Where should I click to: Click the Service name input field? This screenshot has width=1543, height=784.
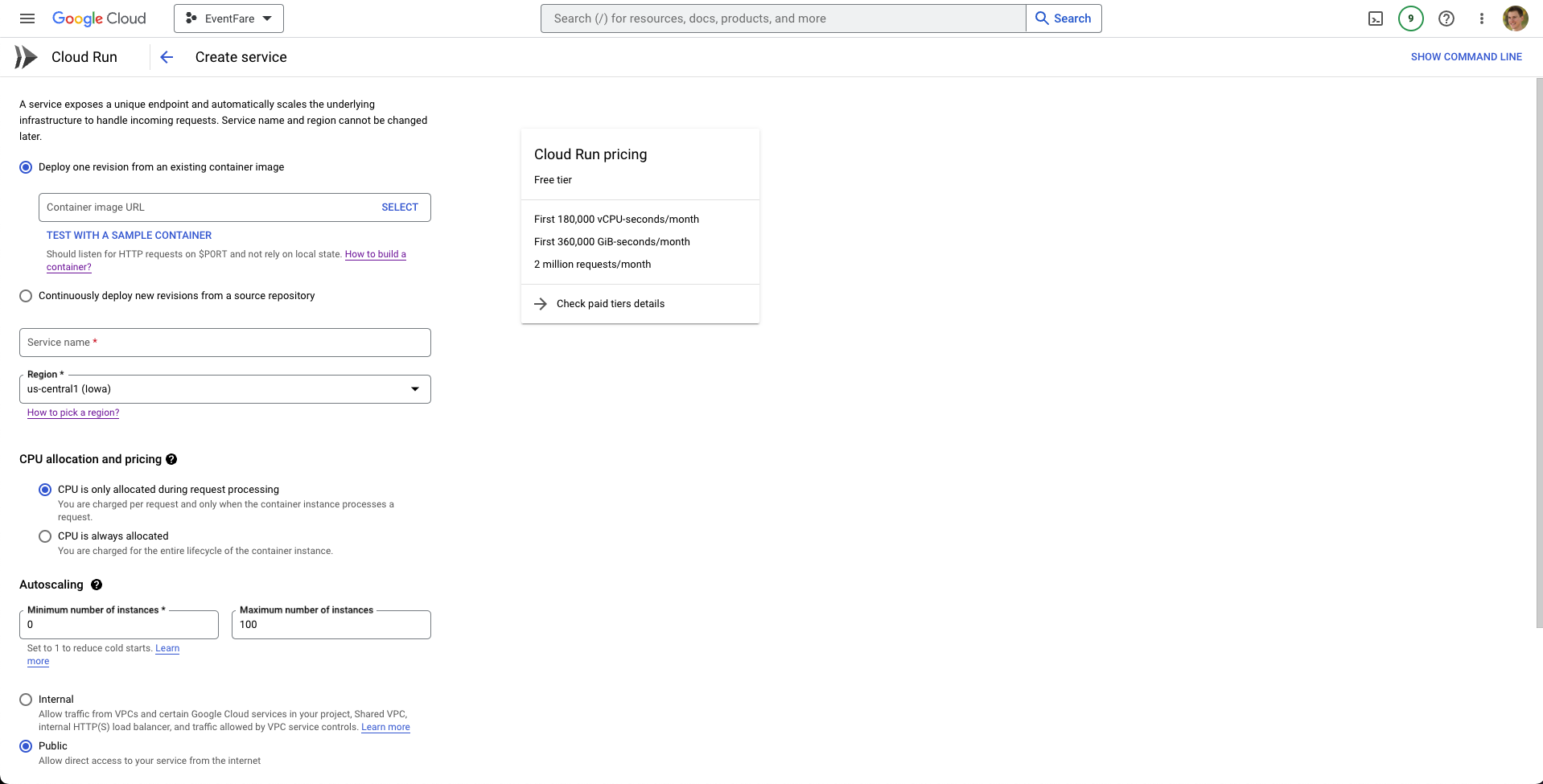[x=224, y=342]
